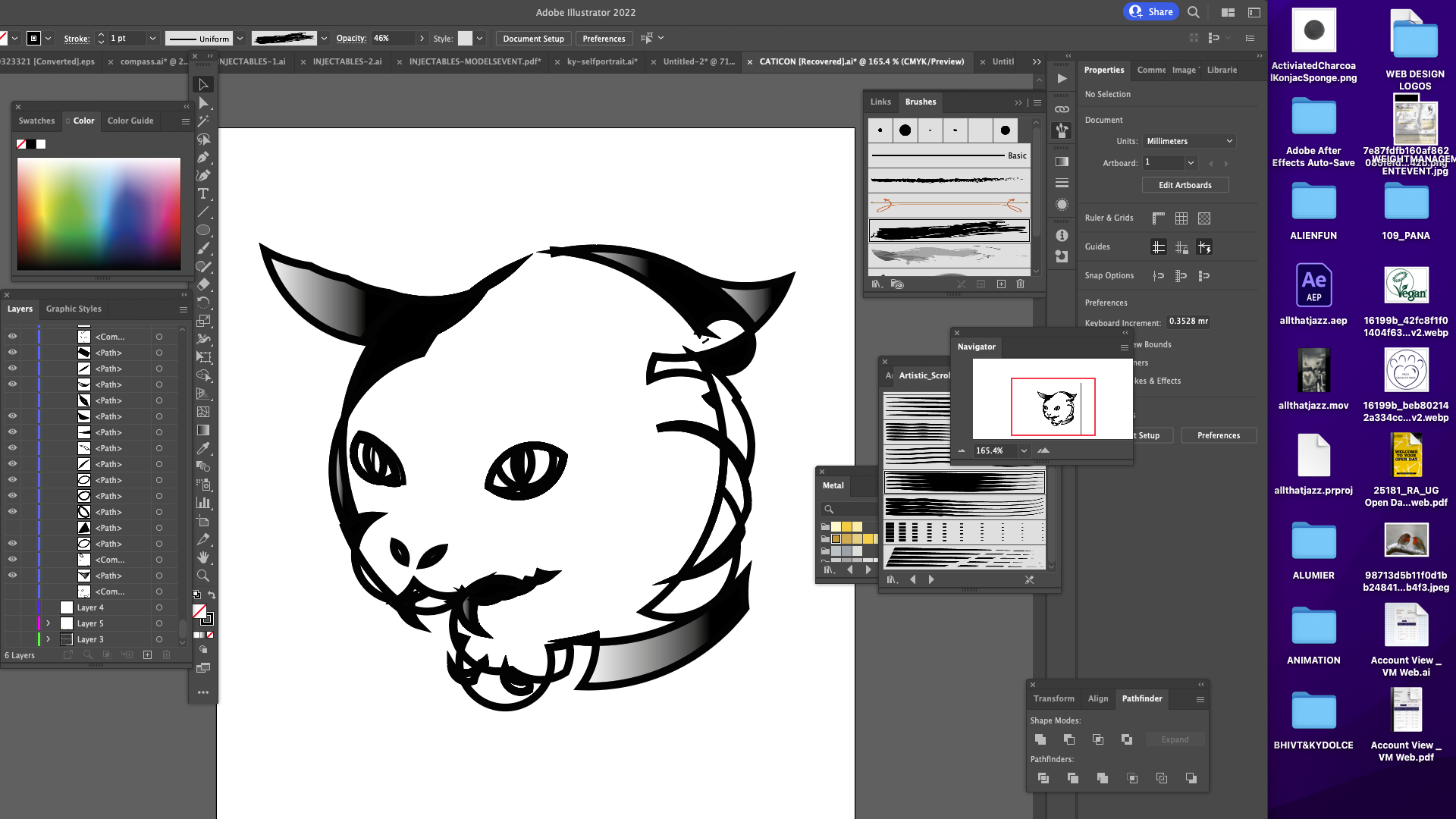
Task: Select the Pen tool
Action: (x=203, y=157)
